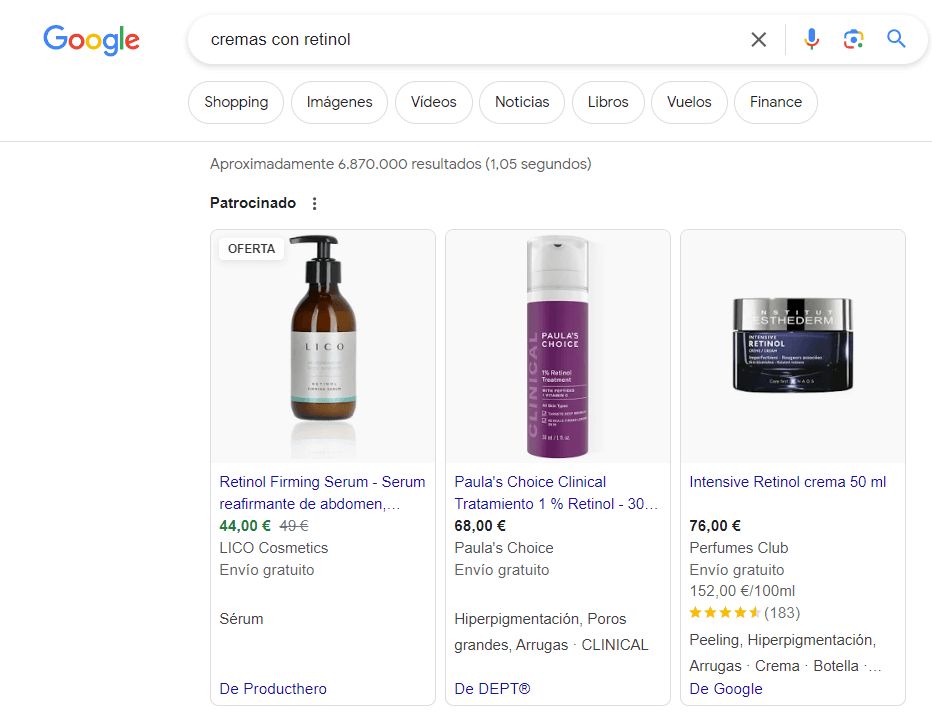Switch to the Shopping tab
This screenshot has width=932, height=722.
click(x=236, y=102)
